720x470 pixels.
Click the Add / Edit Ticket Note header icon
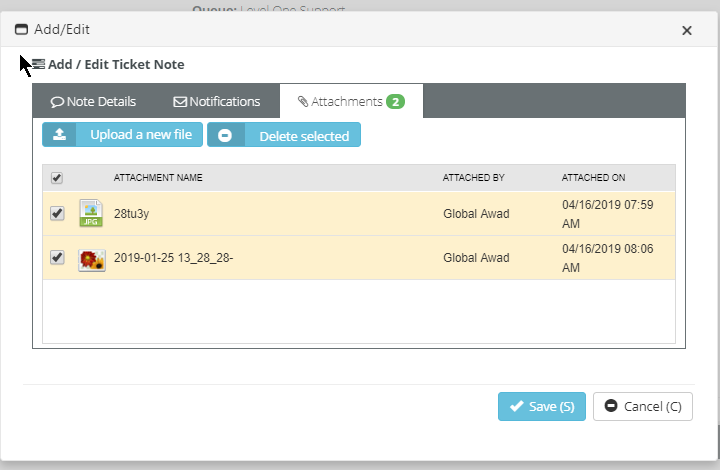tap(38, 64)
